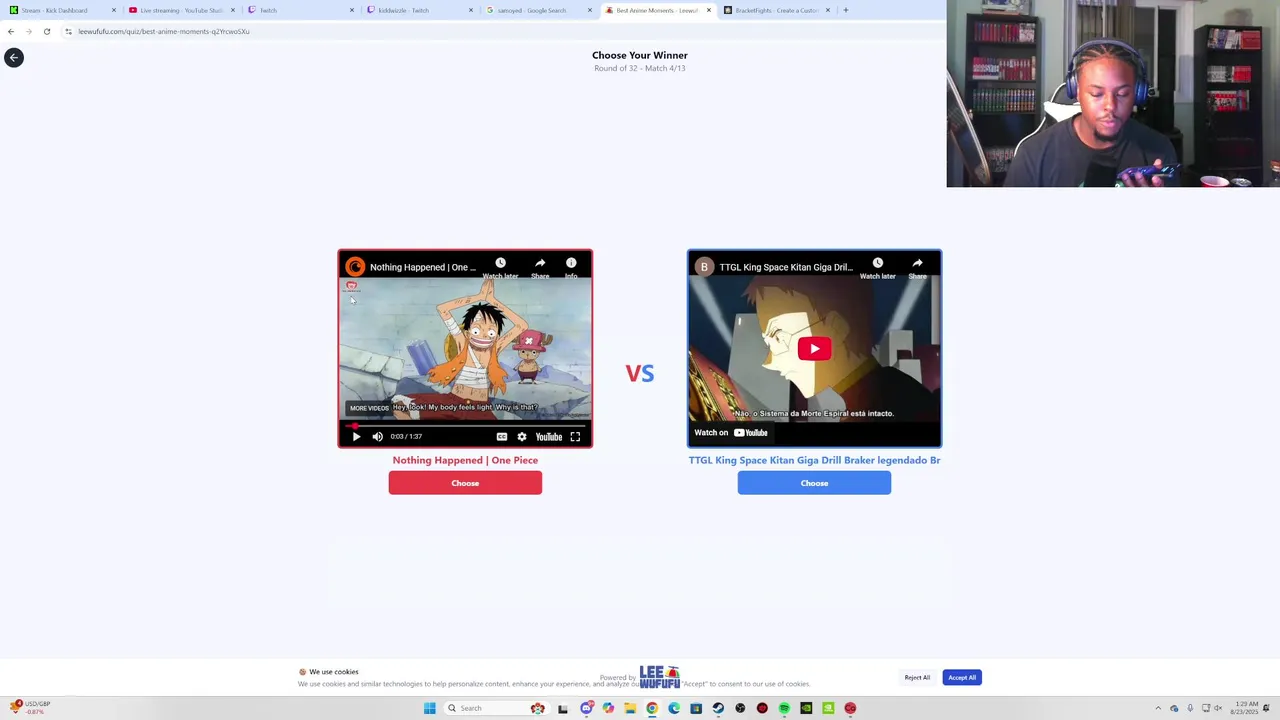Open Spotify from the taskbar
The image size is (1280, 720).
[x=784, y=708]
